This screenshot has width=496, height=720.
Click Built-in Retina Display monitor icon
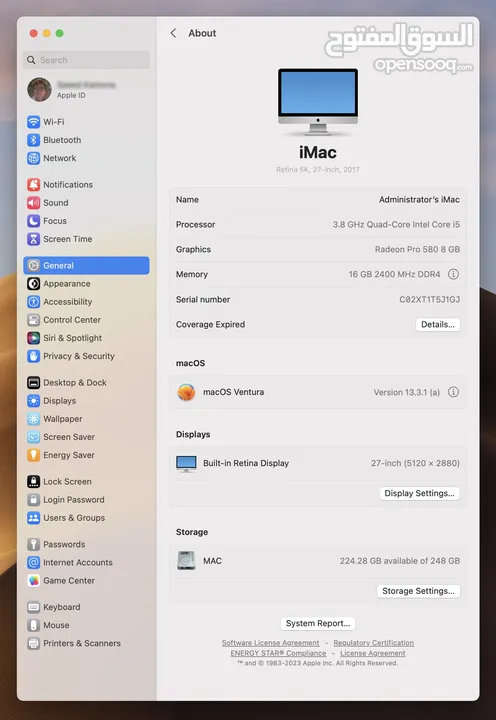click(x=186, y=463)
